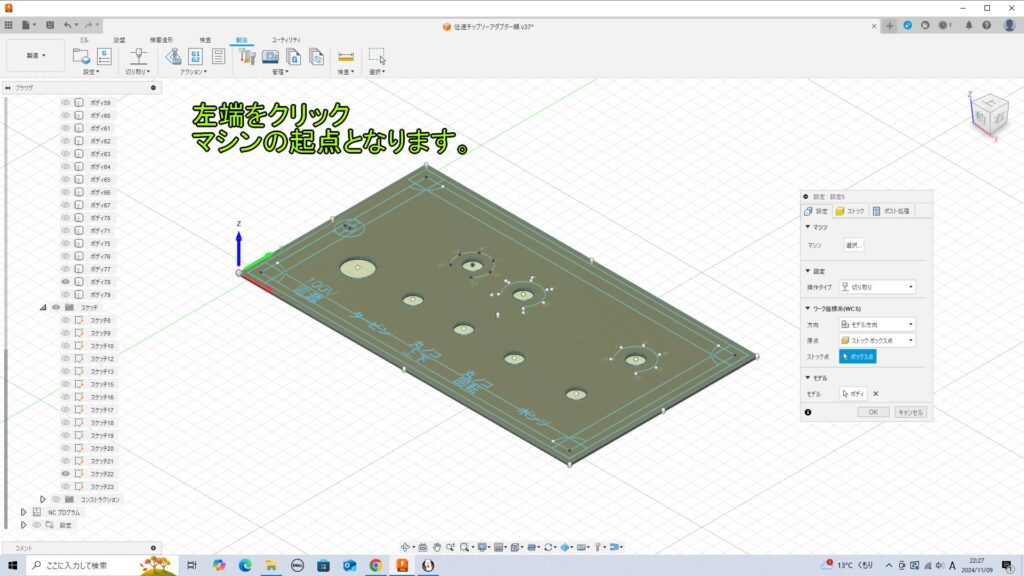Open the 製造 workspace dropdown
Image resolution: width=1024 pixels, height=576 pixels.
pyautogui.click(x=35, y=56)
